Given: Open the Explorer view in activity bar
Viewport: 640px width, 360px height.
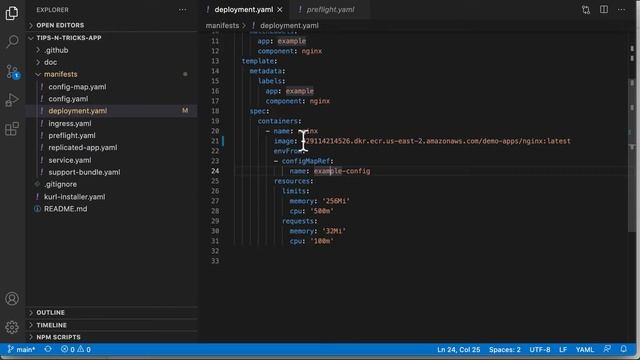Looking at the screenshot, I should [x=12, y=13].
